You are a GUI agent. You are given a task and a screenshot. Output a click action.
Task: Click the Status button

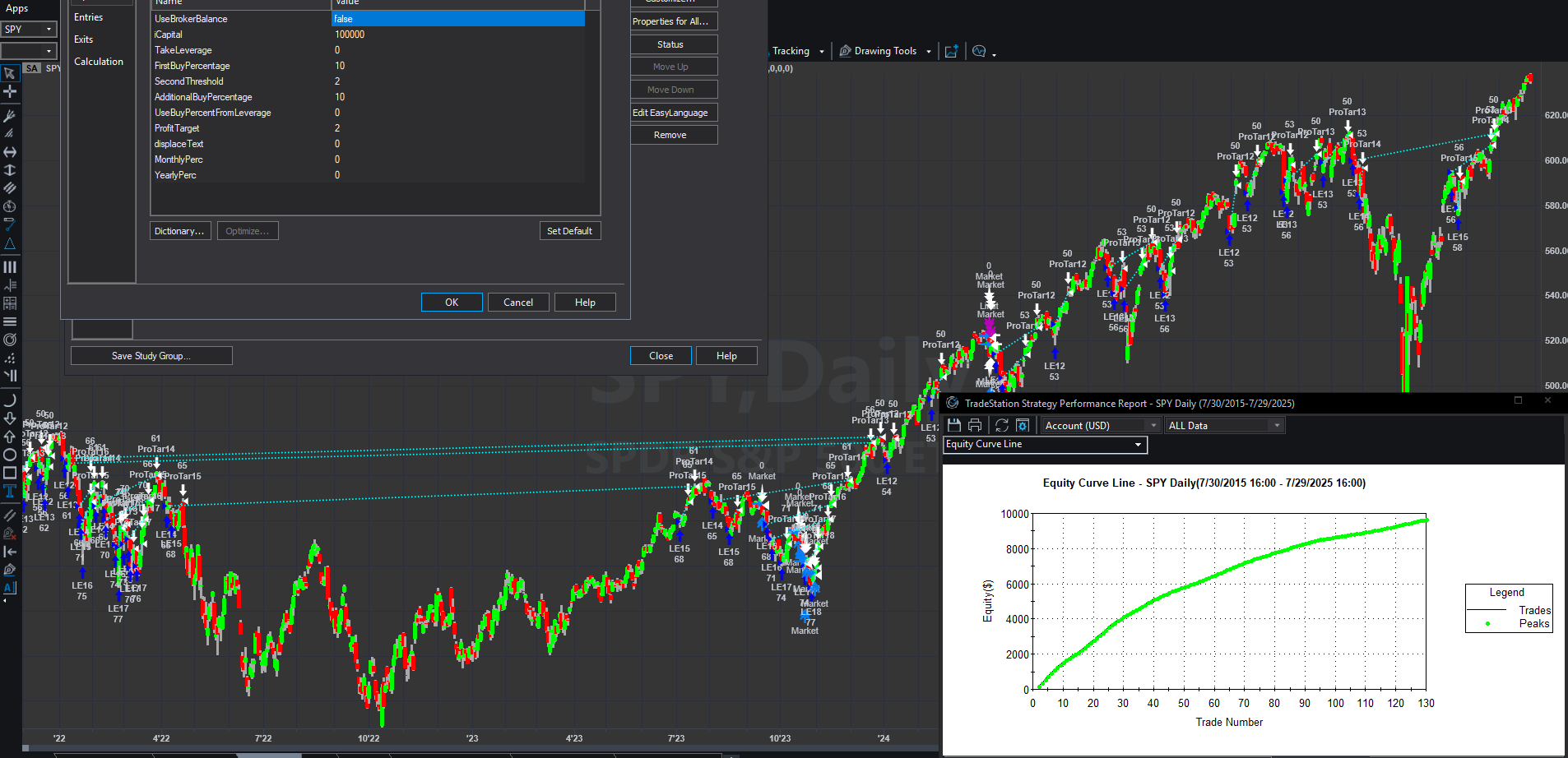coord(674,44)
